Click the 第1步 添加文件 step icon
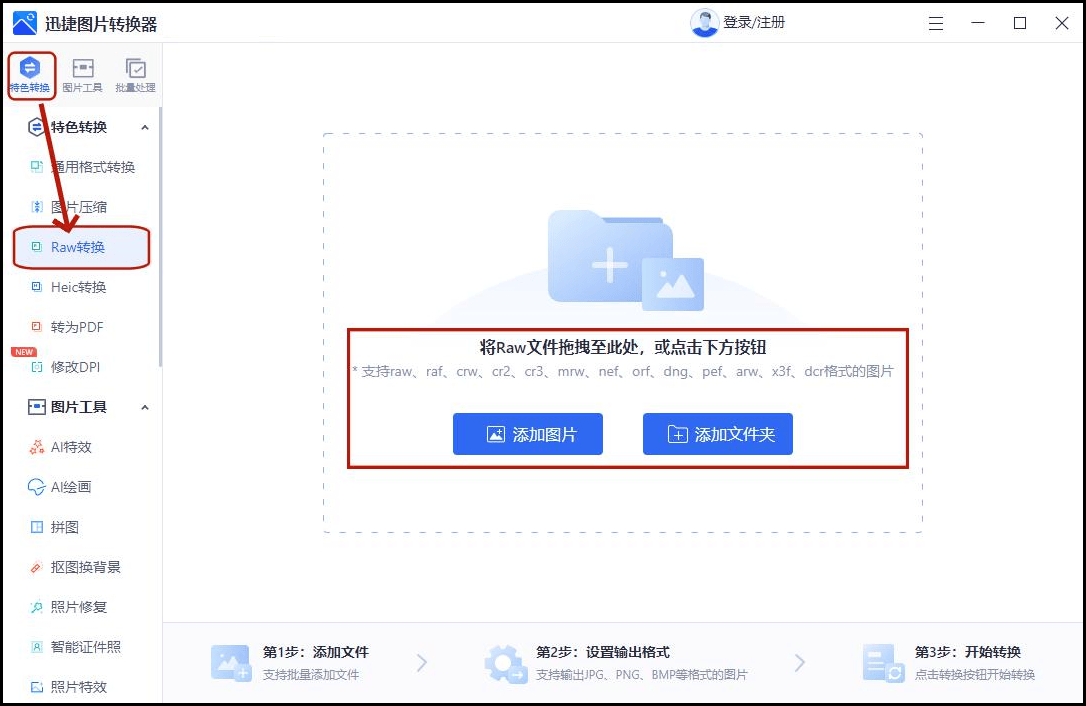 click(x=231, y=663)
